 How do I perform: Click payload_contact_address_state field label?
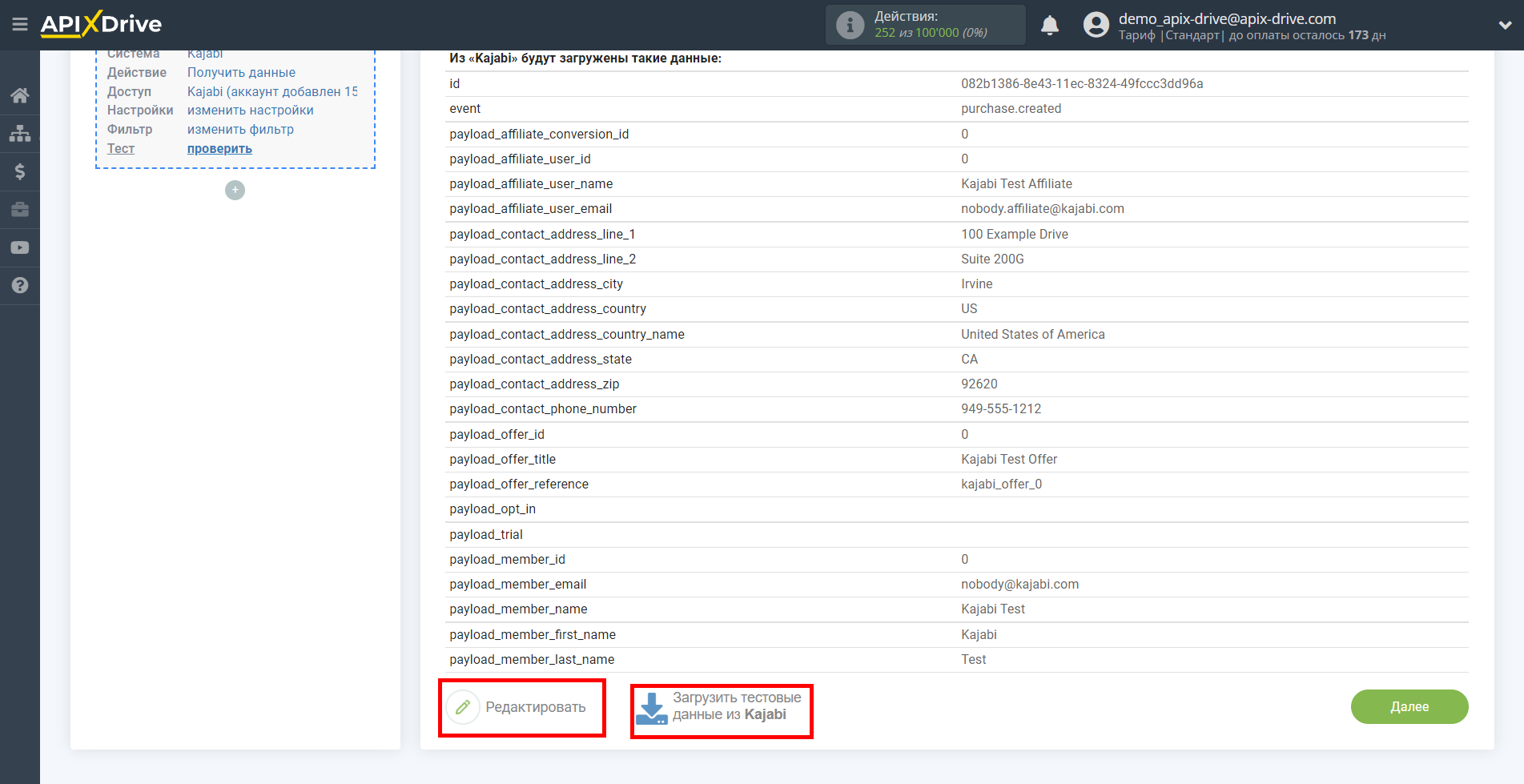541,359
